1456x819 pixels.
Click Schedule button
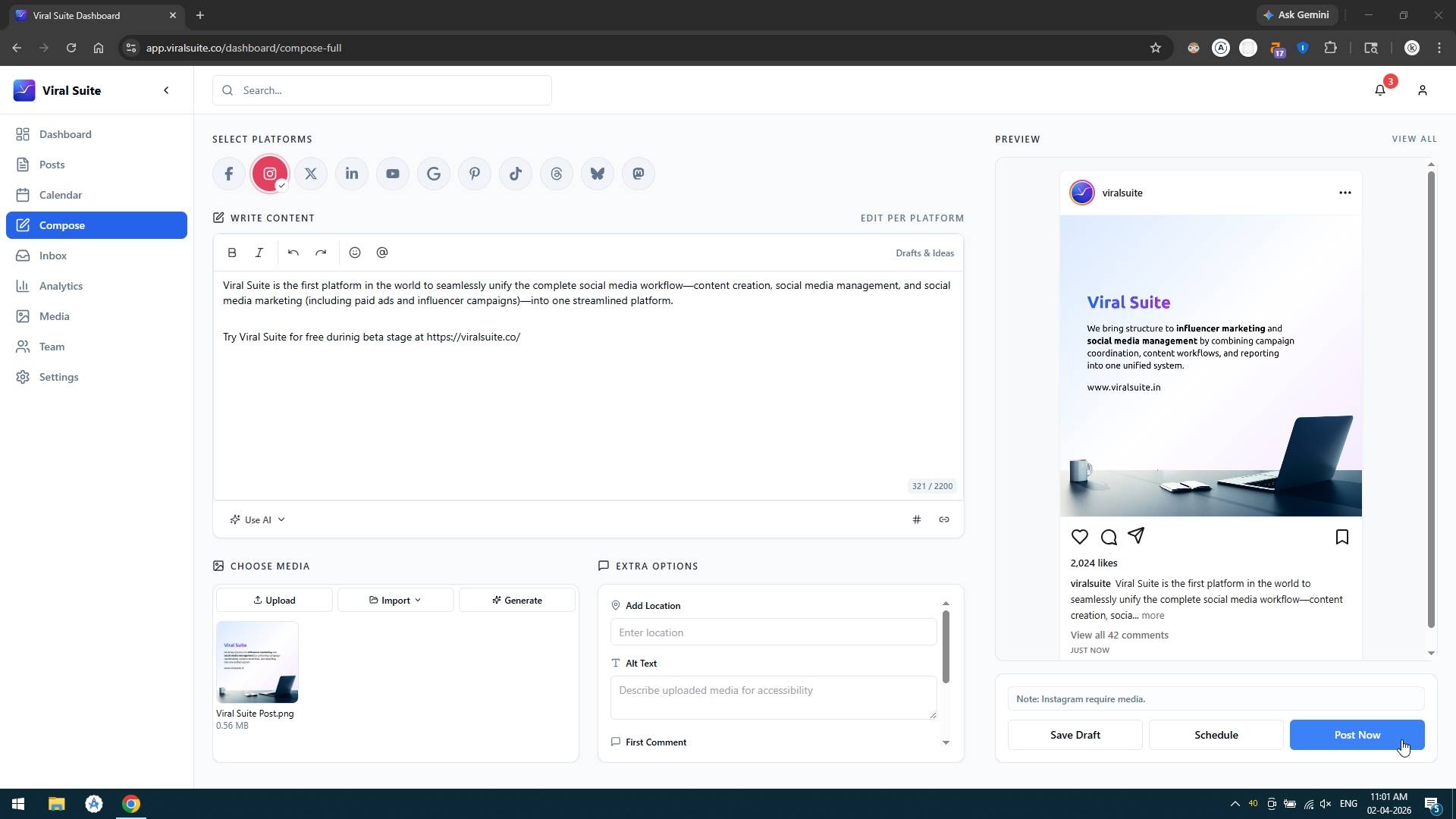[1216, 735]
